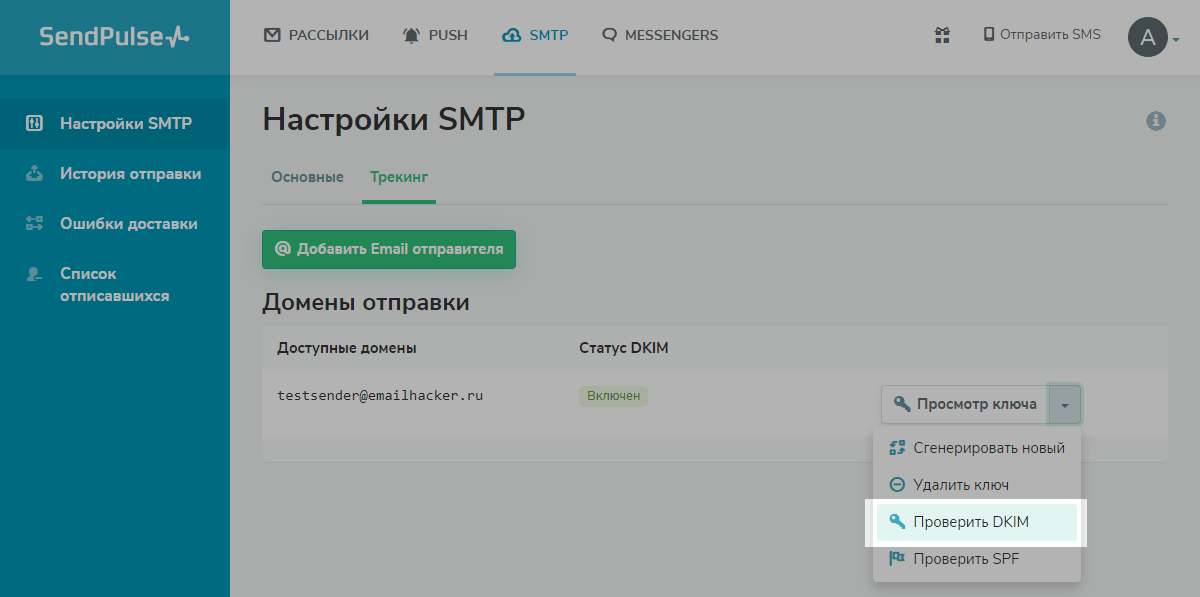Click the SendPulse logo
Image resolution: width=1200 pixels, height=597 pixels.
[x=114, y=37]
